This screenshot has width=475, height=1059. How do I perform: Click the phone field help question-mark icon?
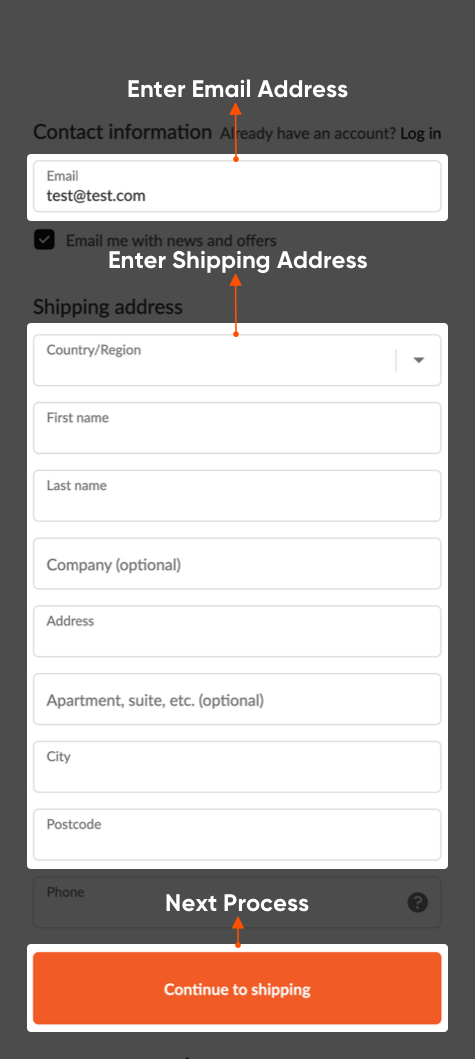418,902
